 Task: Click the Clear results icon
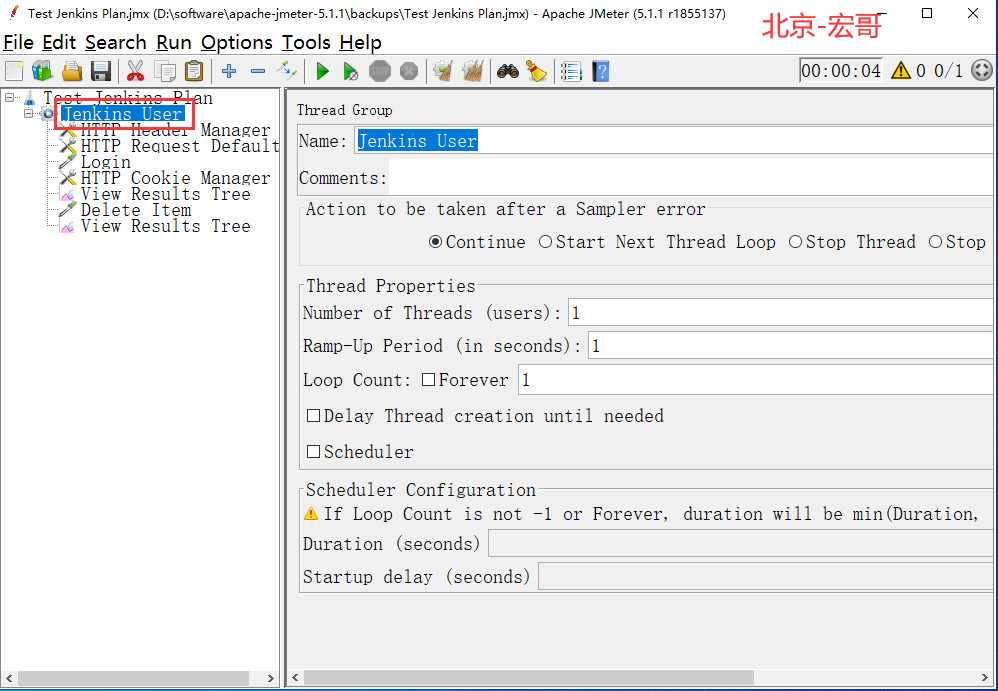click(443, 71)
